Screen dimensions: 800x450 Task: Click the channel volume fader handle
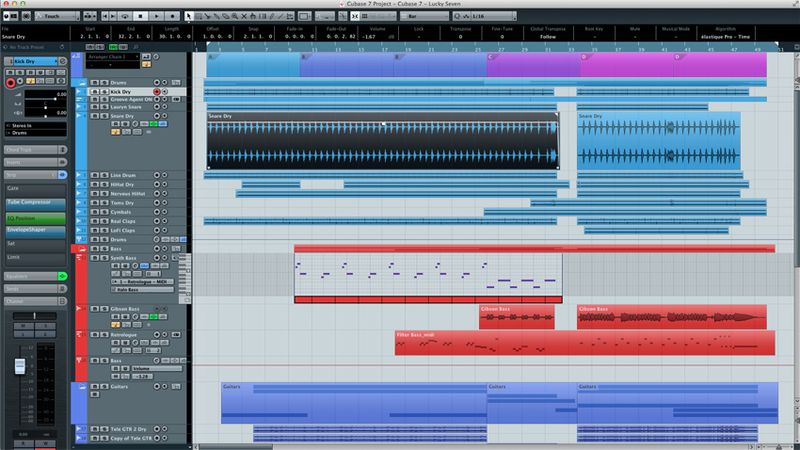20,366
